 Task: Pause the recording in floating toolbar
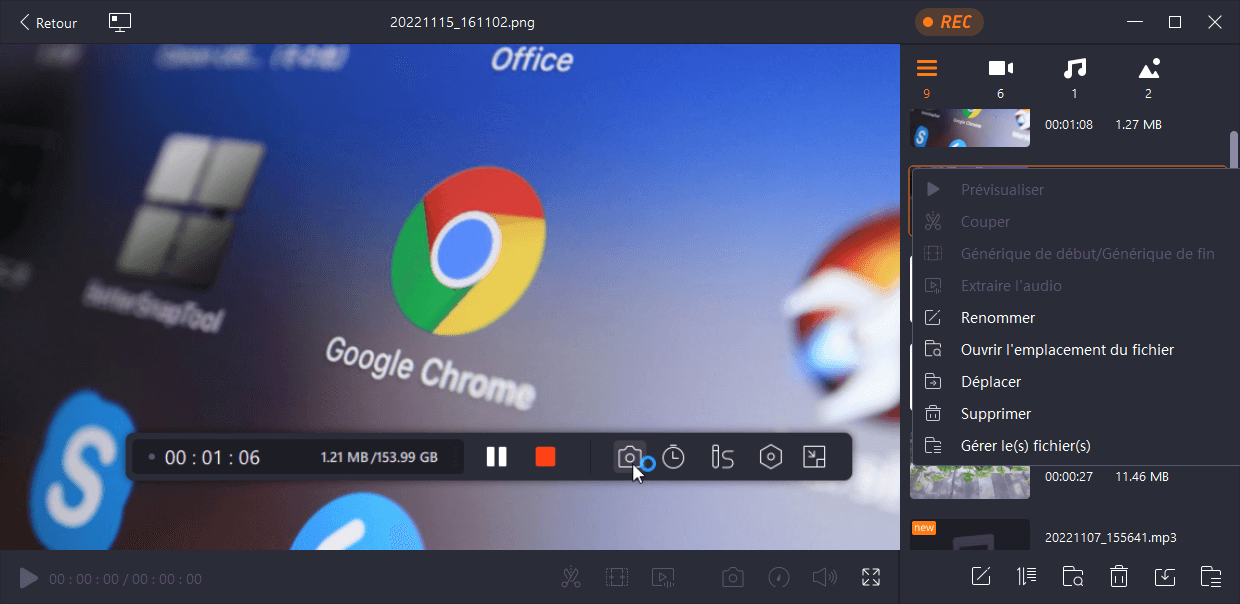[497, 457]
